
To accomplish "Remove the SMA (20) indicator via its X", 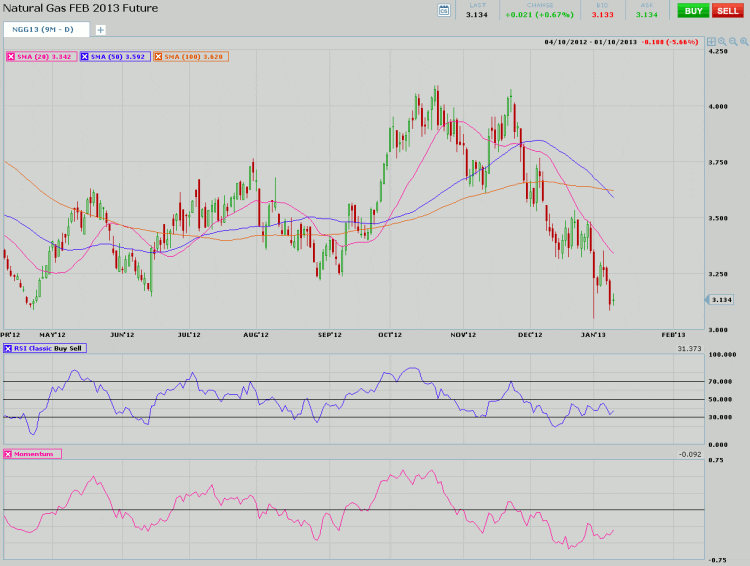I will click(11, 56).
